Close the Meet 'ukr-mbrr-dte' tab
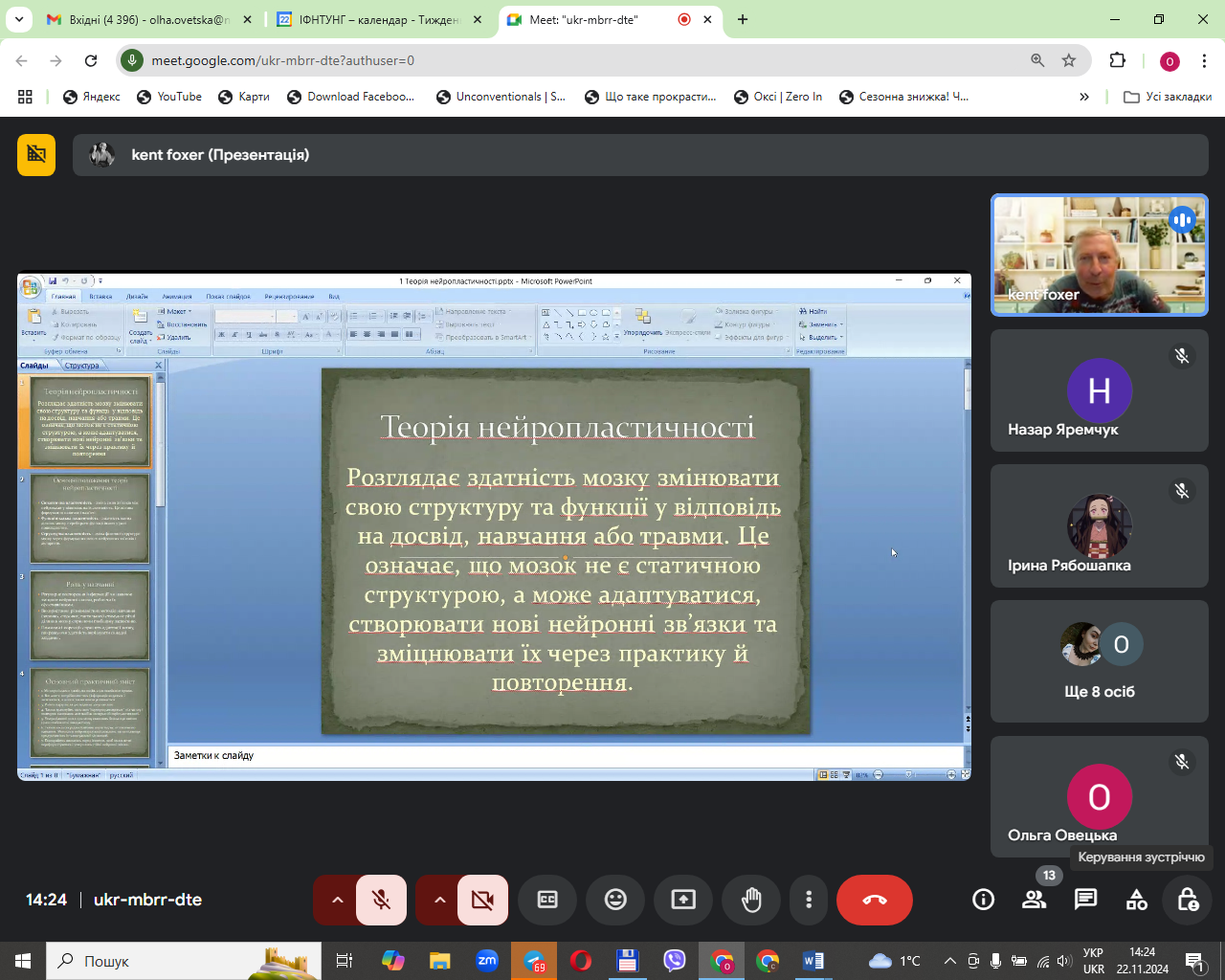Viewport: 1225px width, 980px height. coord(708,19)
